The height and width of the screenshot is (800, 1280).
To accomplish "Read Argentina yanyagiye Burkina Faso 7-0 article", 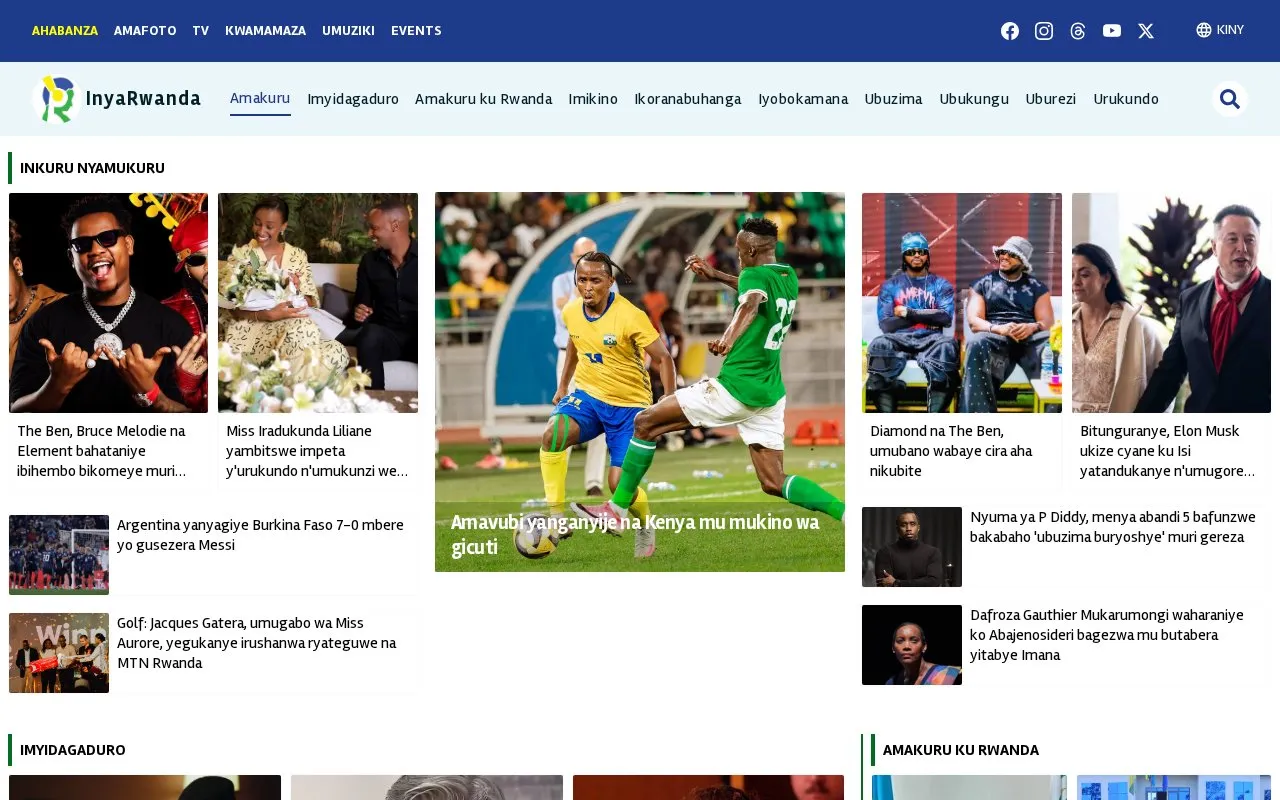I will click(261, 535).
